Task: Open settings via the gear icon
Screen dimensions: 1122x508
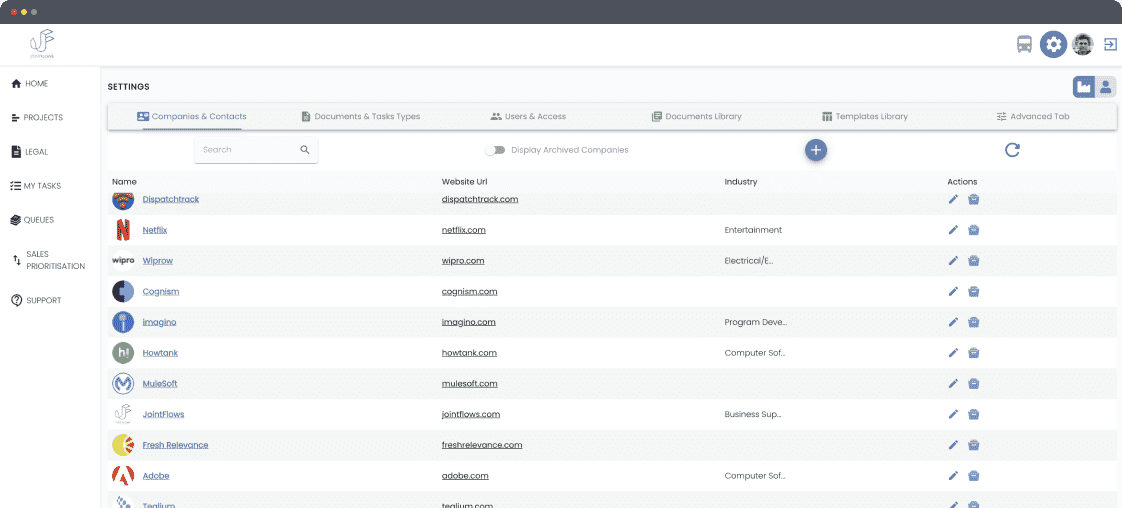Action: tap(1053, 44)
